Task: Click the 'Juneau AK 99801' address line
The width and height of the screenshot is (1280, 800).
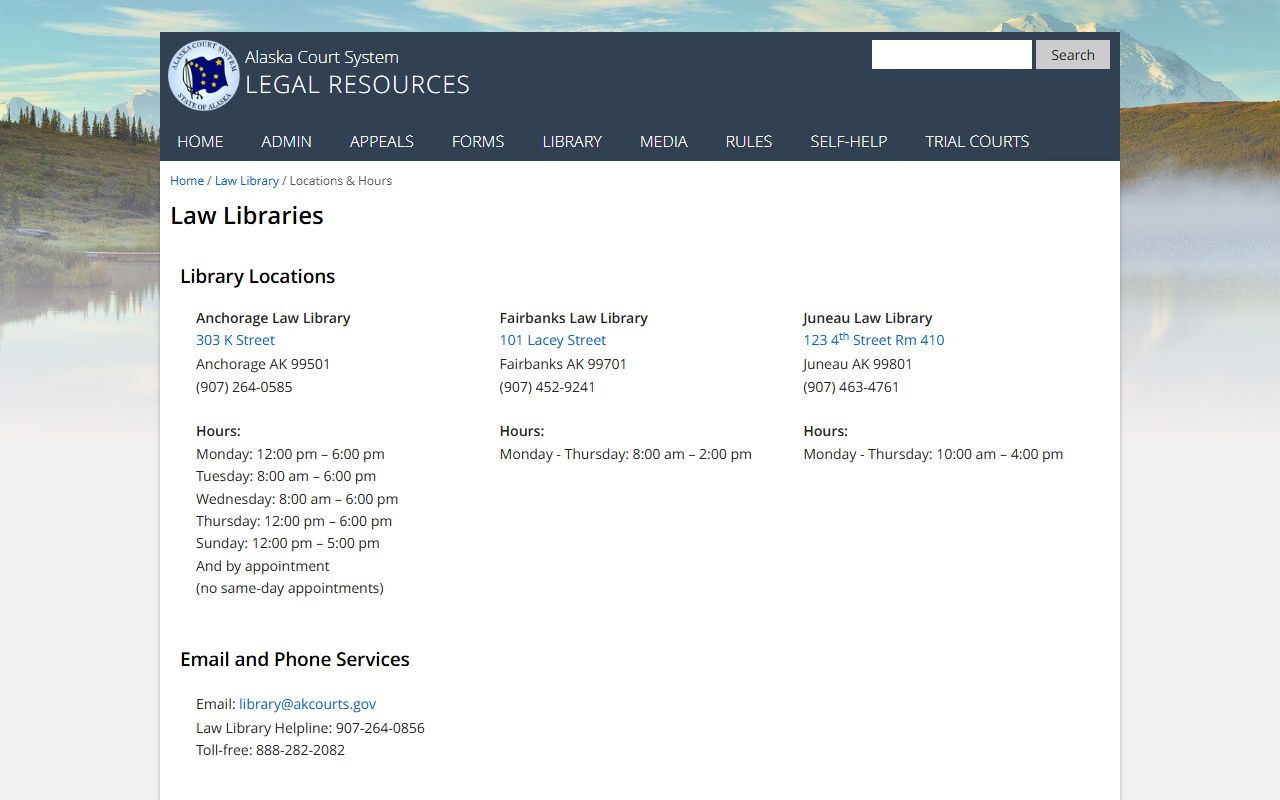Action: [x=858, y=364]
